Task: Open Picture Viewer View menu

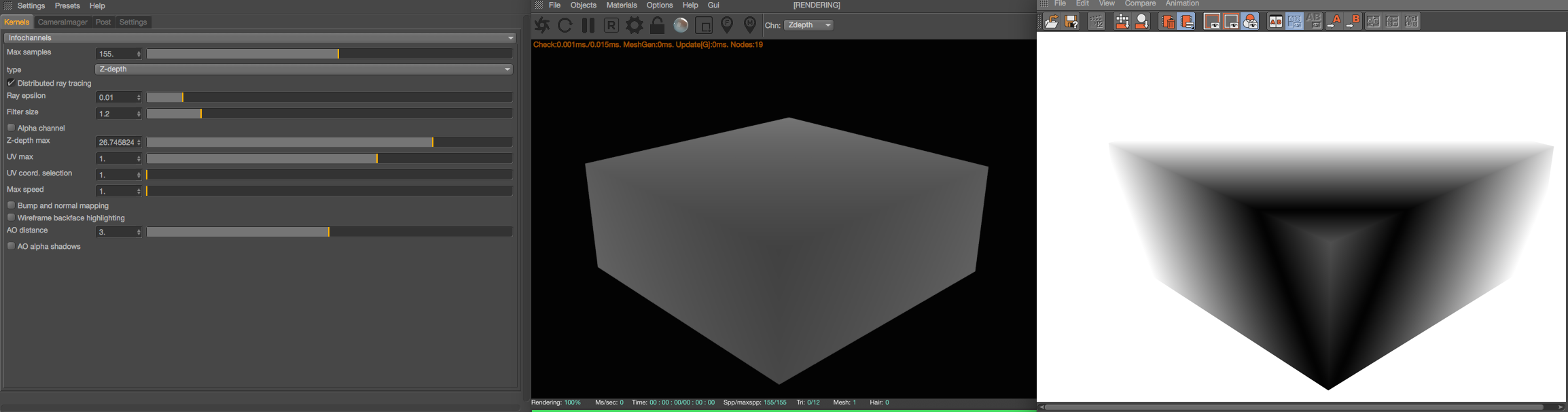Action: pyautogui.click(x=1107, y=4)
